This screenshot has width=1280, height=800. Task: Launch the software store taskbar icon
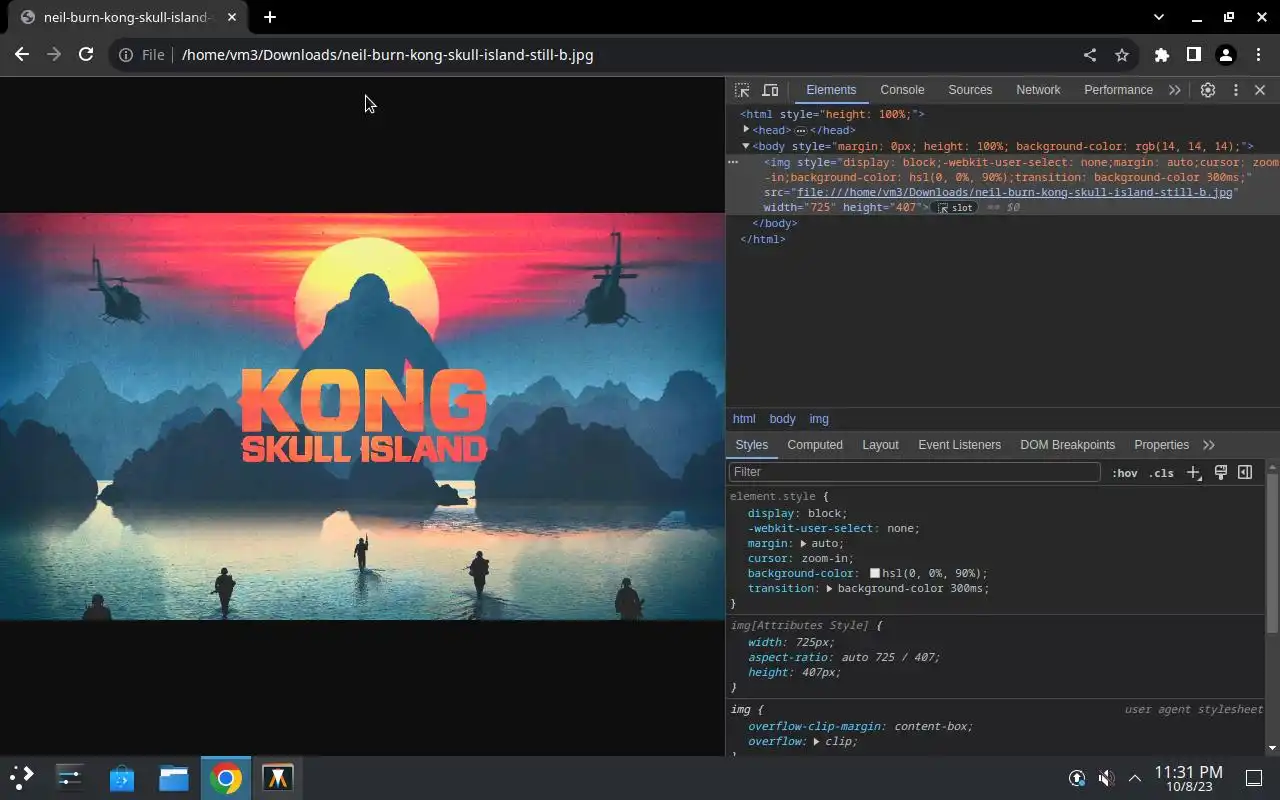[x=122, y=778]
